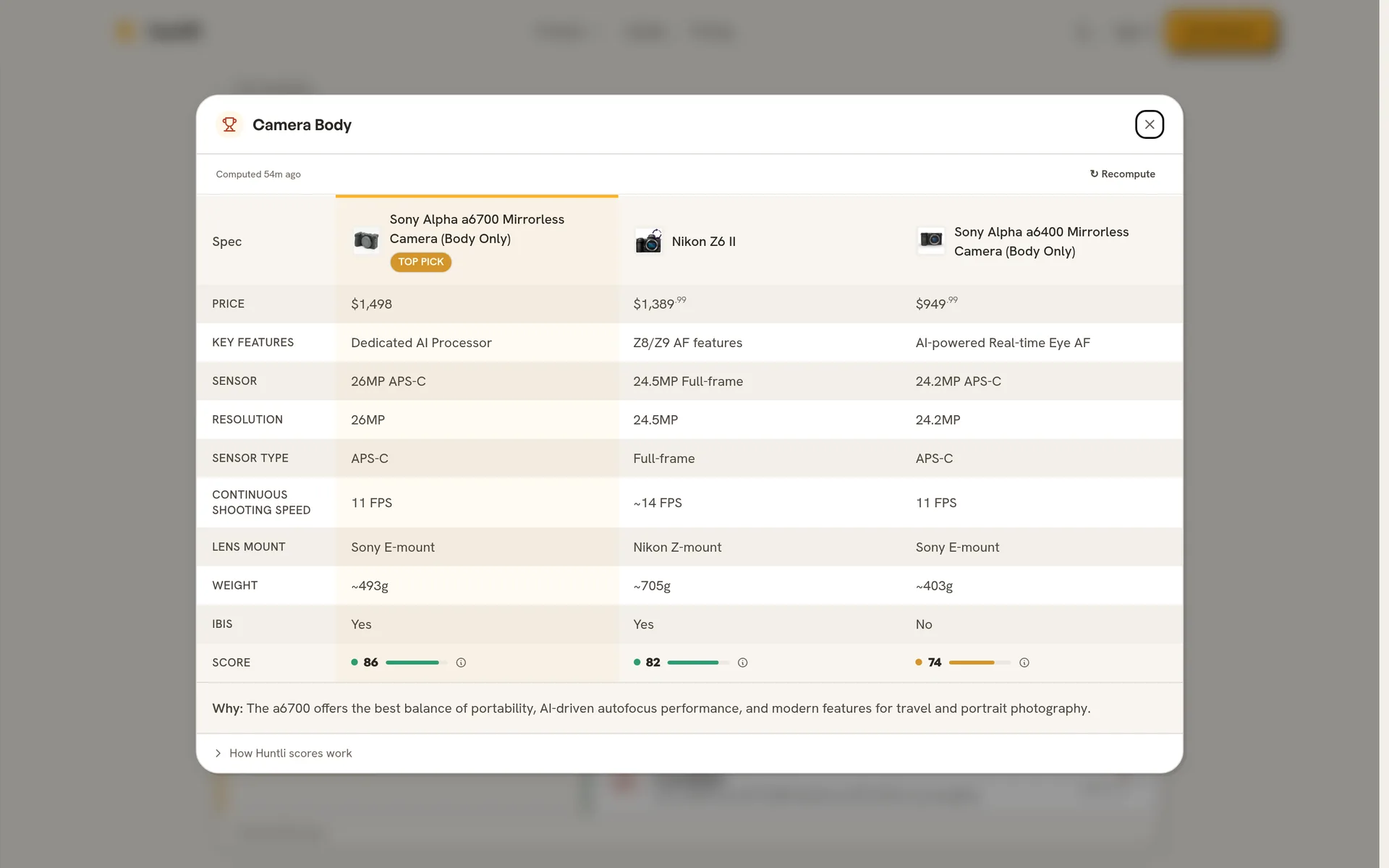Screen dimensions: 1389x868
Task: Click the Nikon Z-mount value
Action: 677,548
